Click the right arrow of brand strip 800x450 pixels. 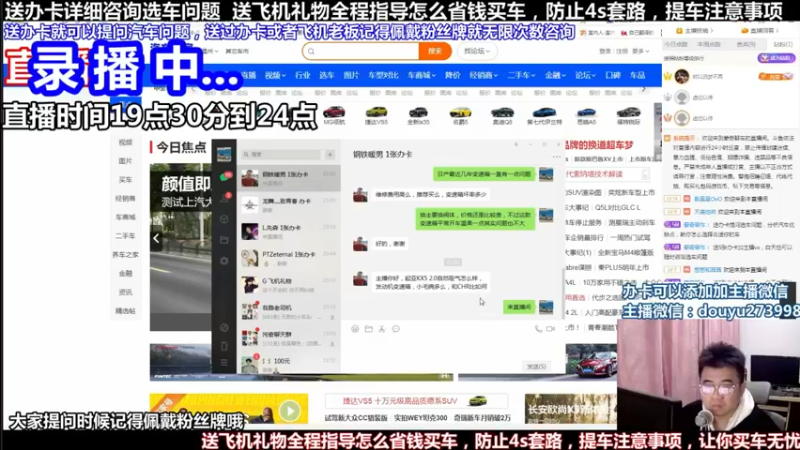644,89
